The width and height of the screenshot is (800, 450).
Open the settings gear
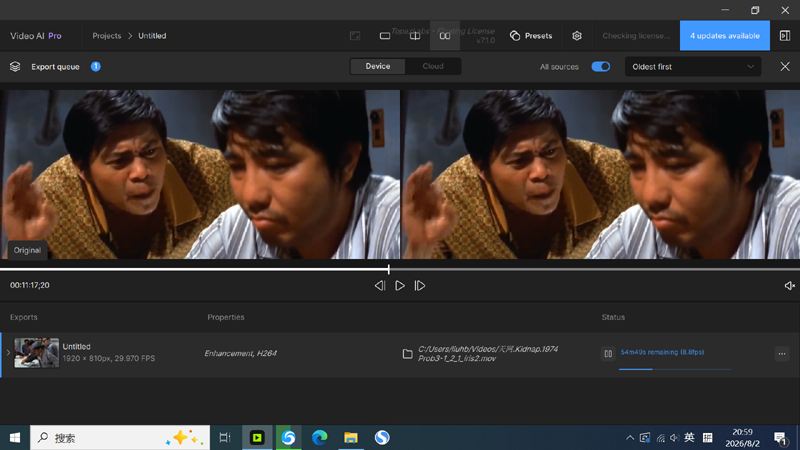(x=577, y=36)
